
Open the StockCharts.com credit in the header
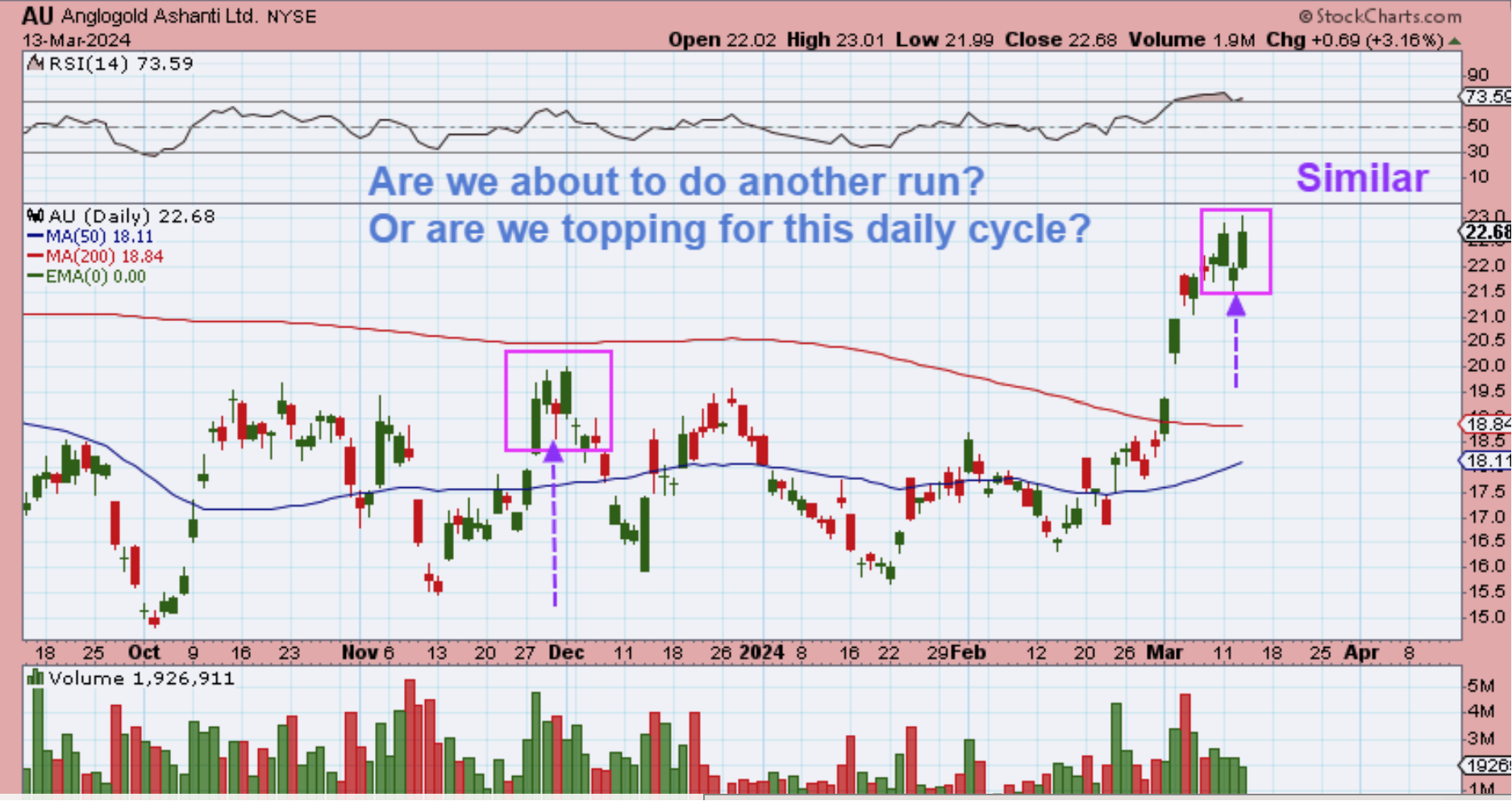click(1380, 16)
